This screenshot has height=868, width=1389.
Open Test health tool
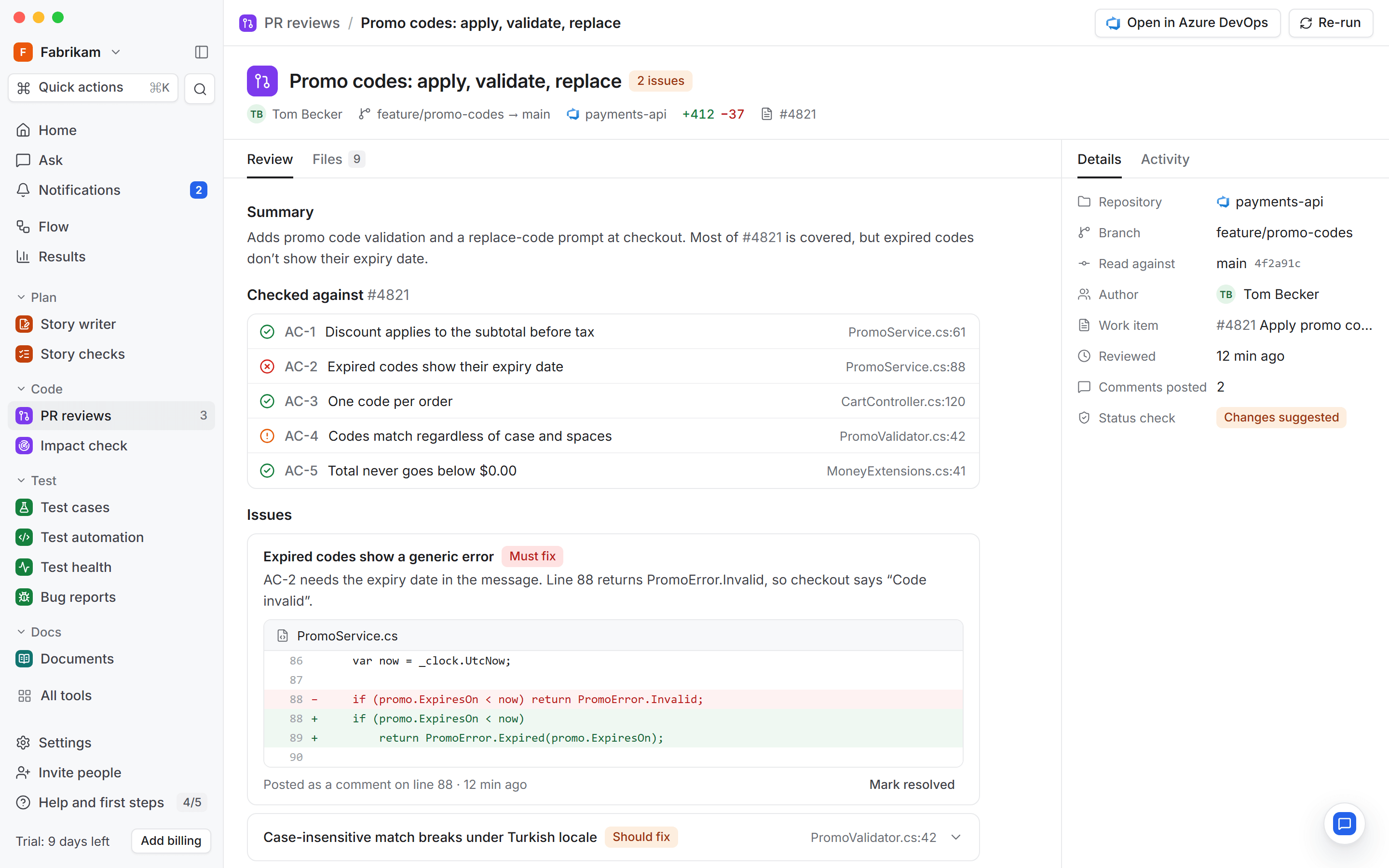click(x=111, y=567)
